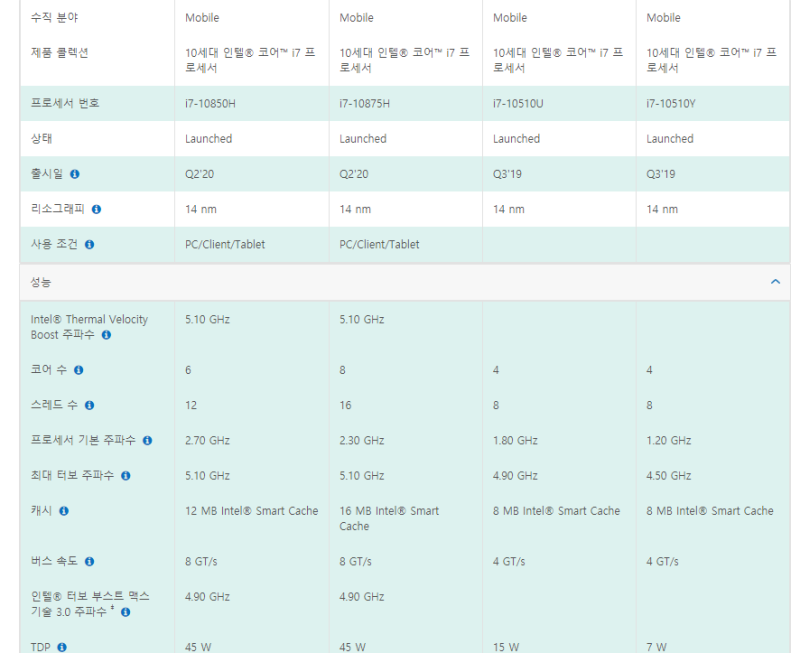Select processor number i7-10510U
Screen dimensions: 800x653
tap(518, 104)
